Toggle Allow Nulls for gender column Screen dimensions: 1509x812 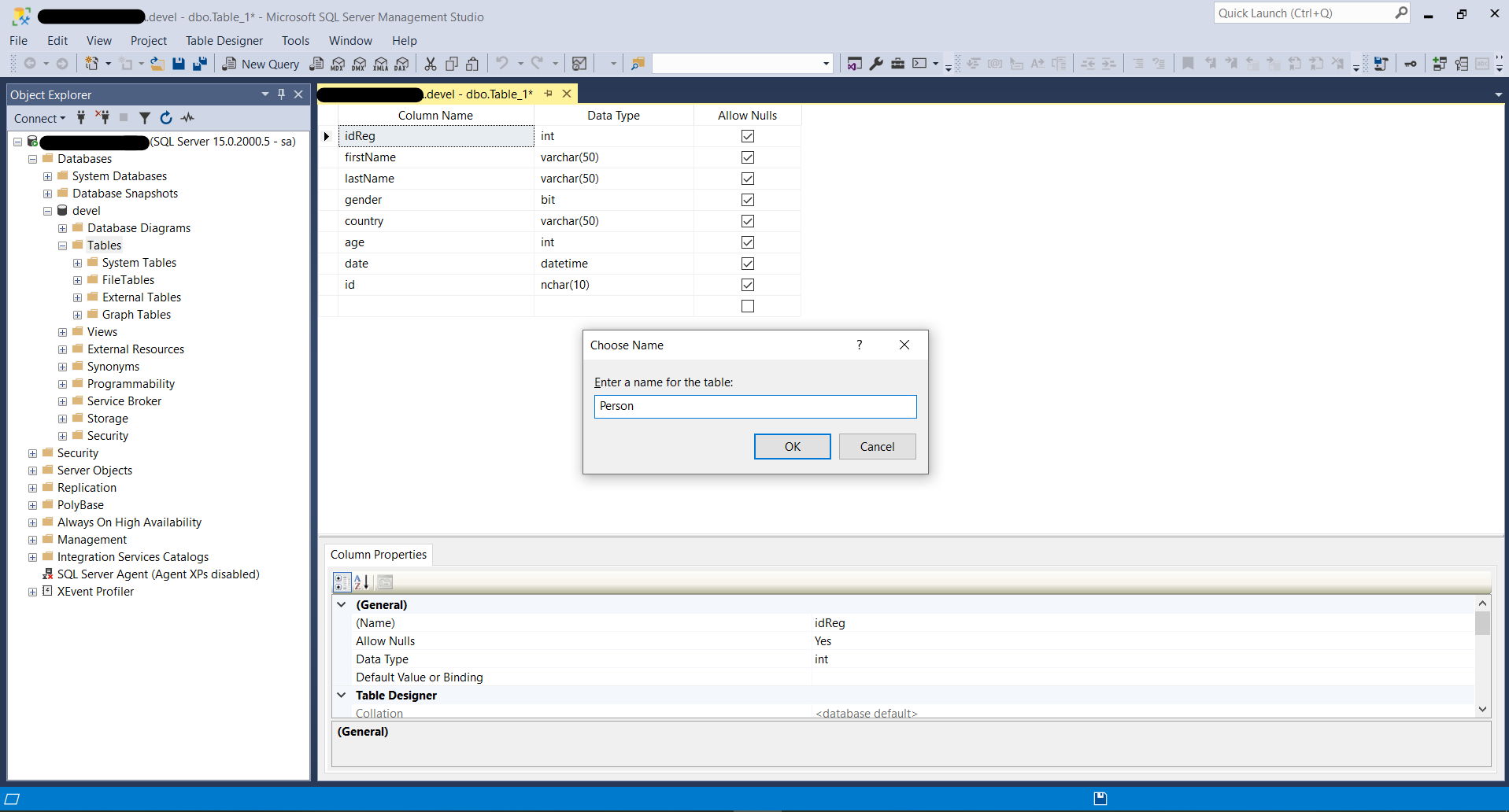coord(747,200)
